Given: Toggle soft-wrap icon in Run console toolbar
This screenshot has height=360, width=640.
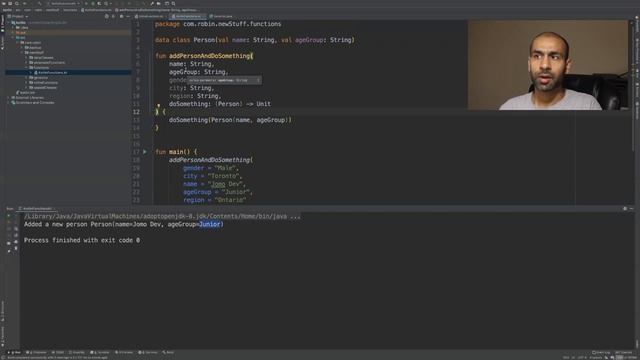Looking at the screenshot, I should coord(16,229).
